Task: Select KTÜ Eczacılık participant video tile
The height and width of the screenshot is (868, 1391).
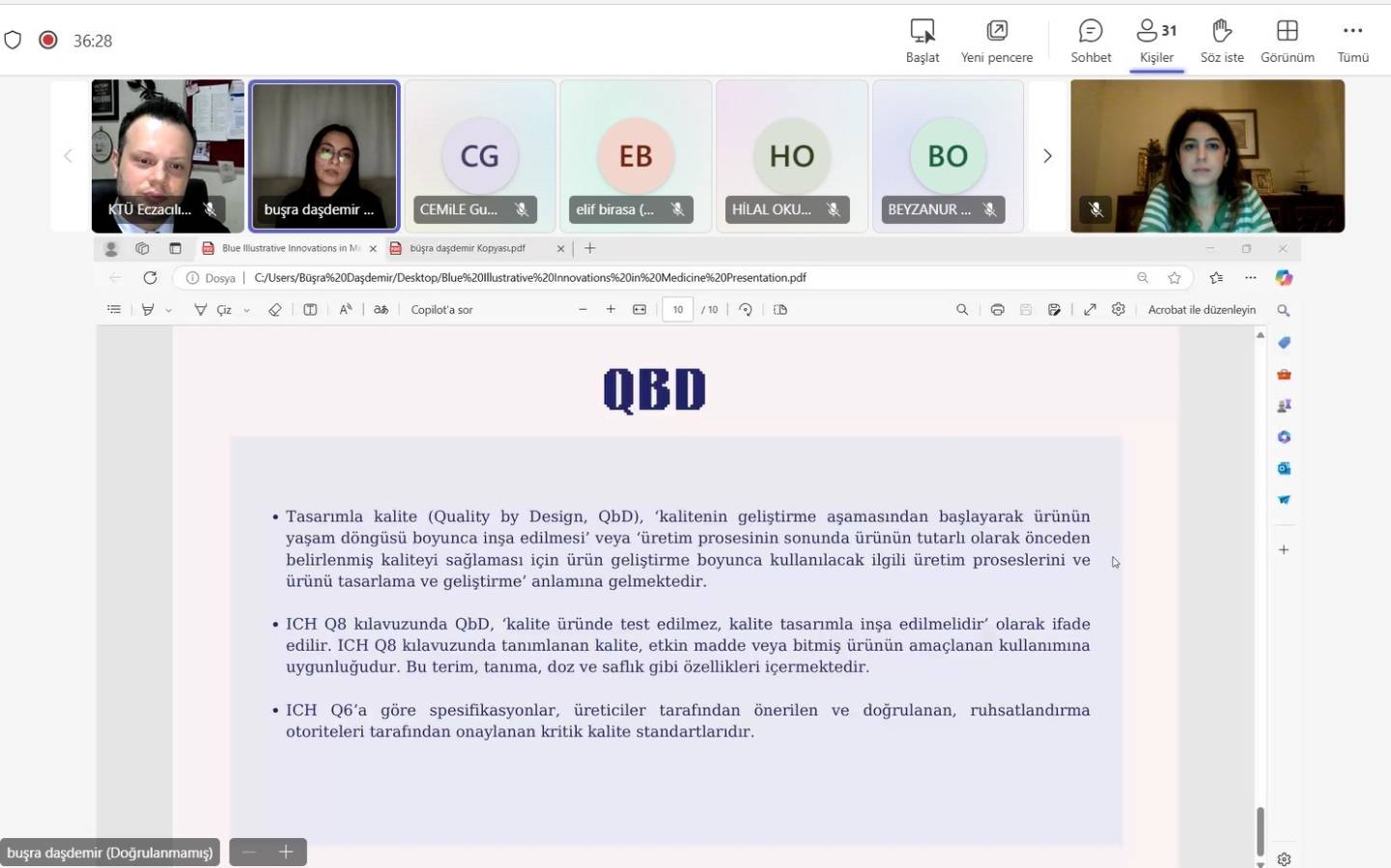Action: (x=167, y=155)
